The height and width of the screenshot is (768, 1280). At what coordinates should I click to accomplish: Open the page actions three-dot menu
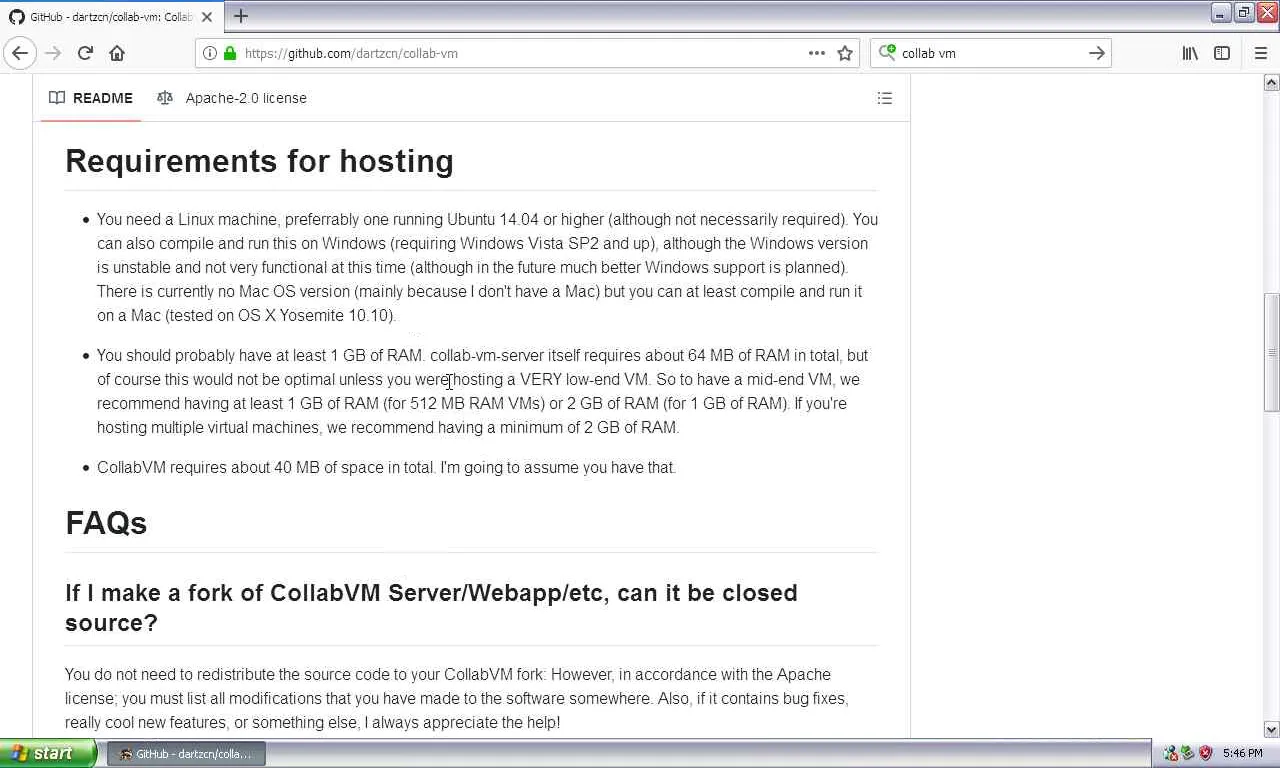coord(817,53)
